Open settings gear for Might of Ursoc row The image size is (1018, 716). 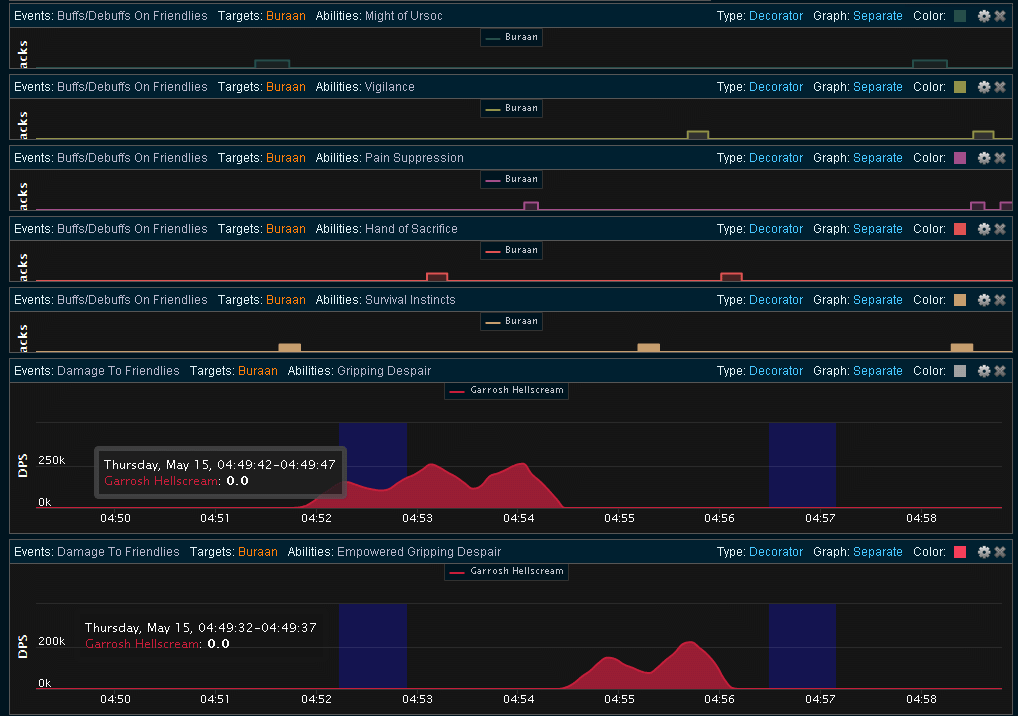(x=984, y=16)
